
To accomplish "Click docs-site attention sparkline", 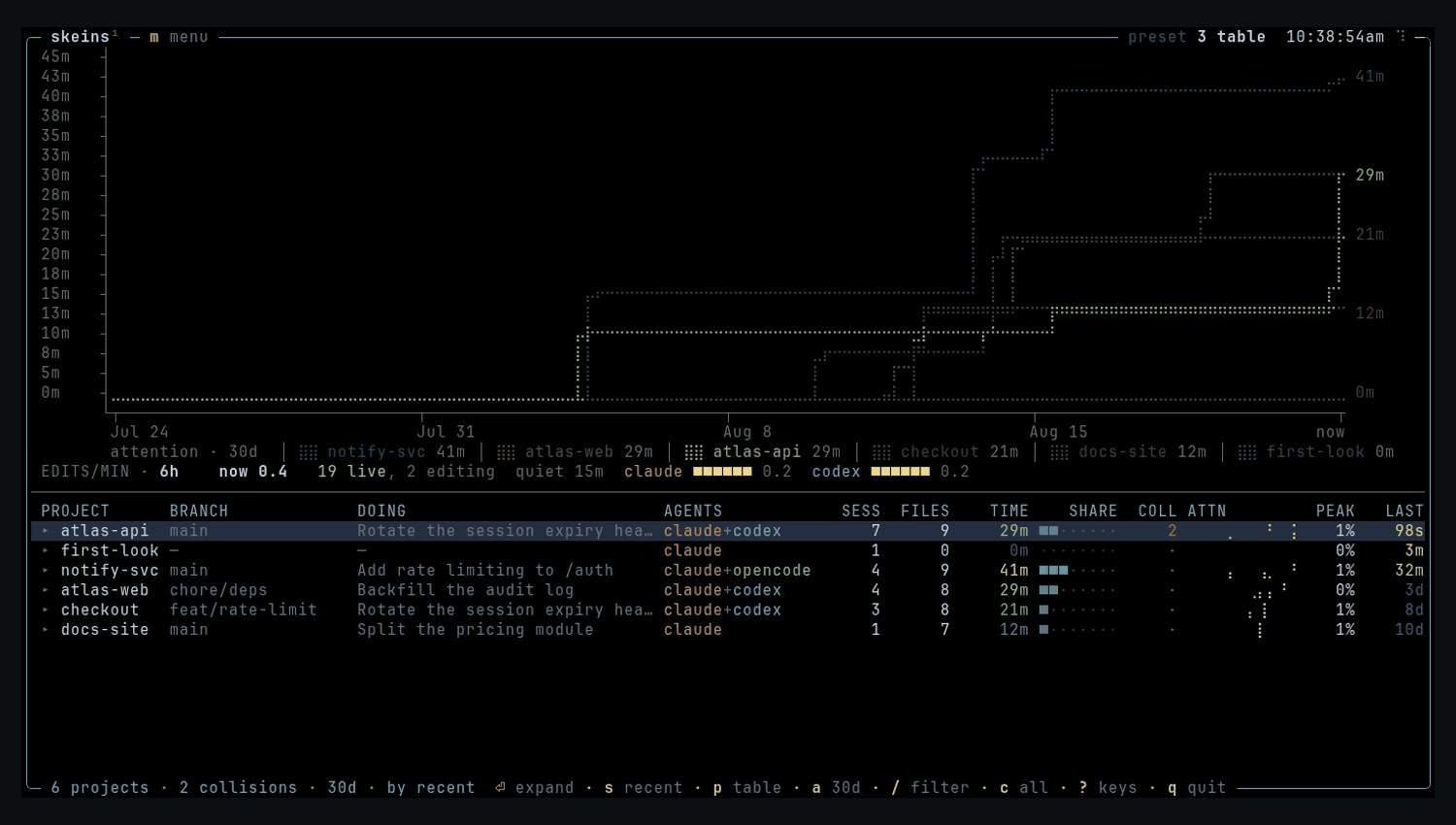I will (x=1260, y=630).
